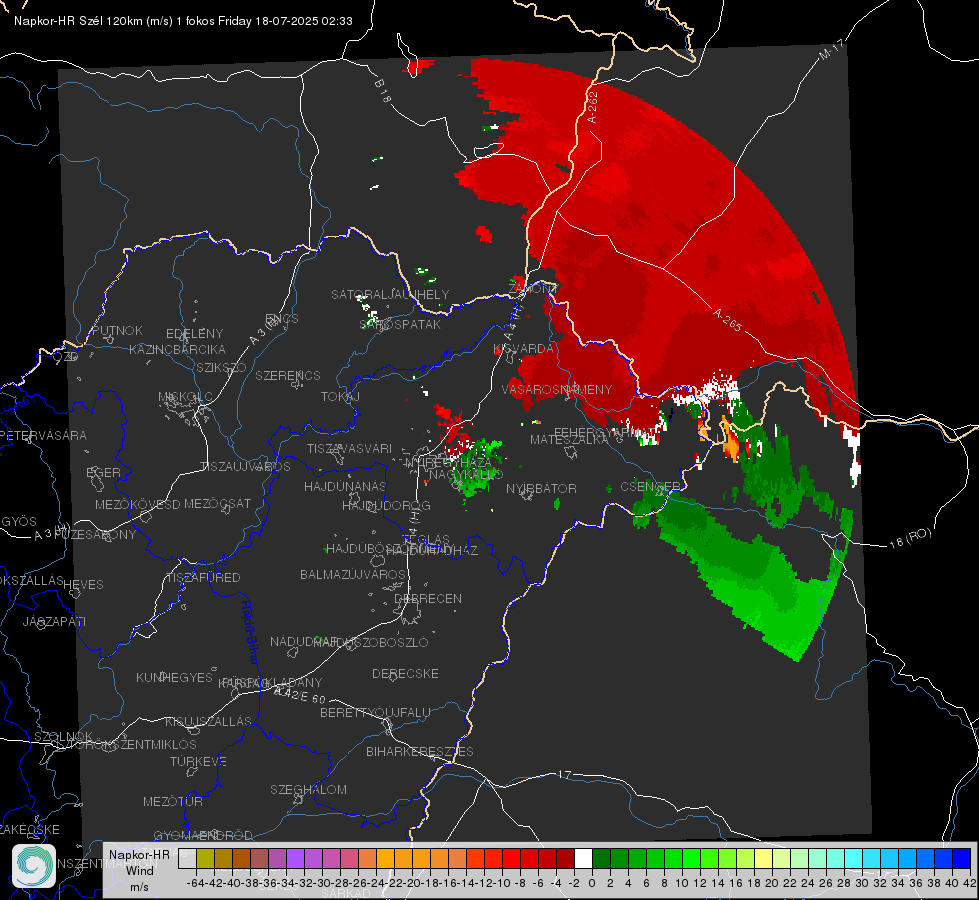Click the VÁSÁROSNAMÉNY label
This screenshot has height=900, width=979.
[557, 389]
